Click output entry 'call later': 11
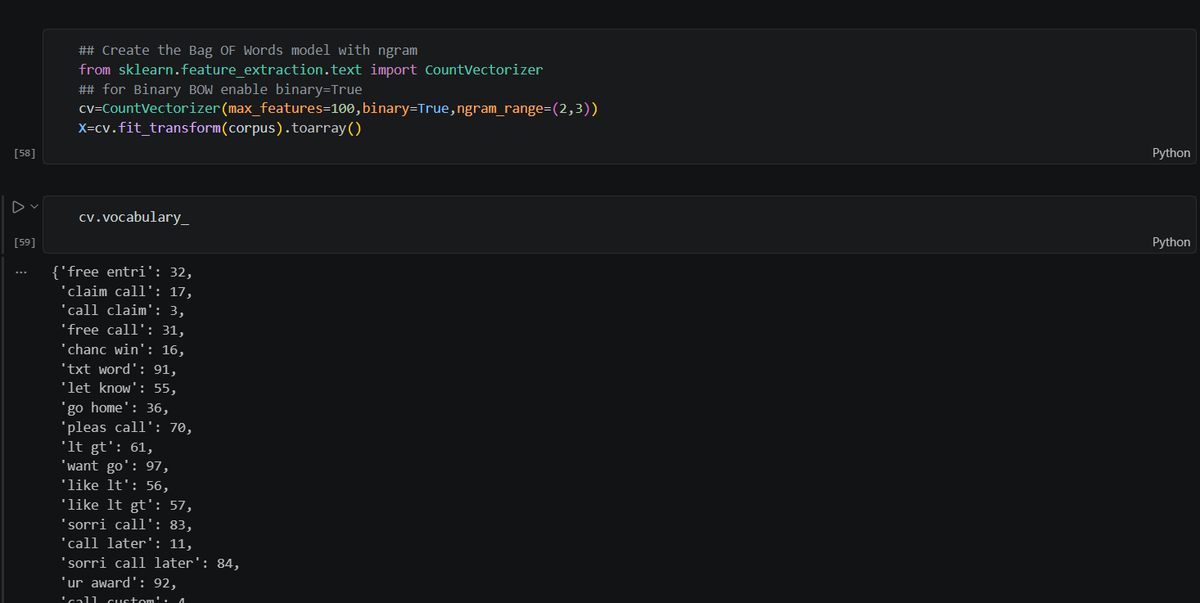Image resolution: width=1200 pixels, height=603 pixels. [x=126, y=544]
